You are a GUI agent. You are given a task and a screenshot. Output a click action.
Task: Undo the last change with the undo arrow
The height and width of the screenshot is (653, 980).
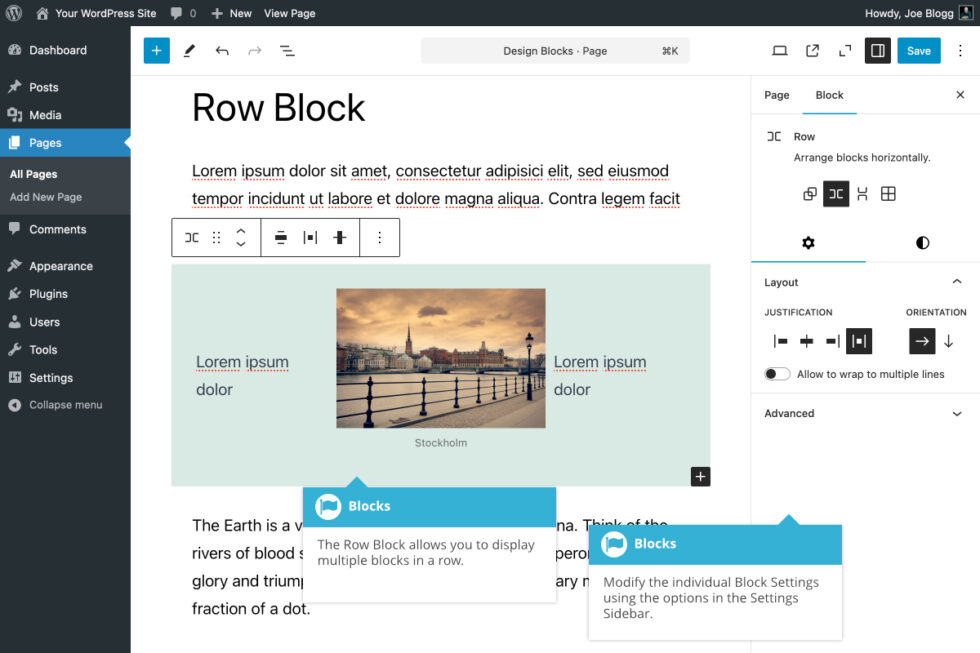(x=222, y=50)
